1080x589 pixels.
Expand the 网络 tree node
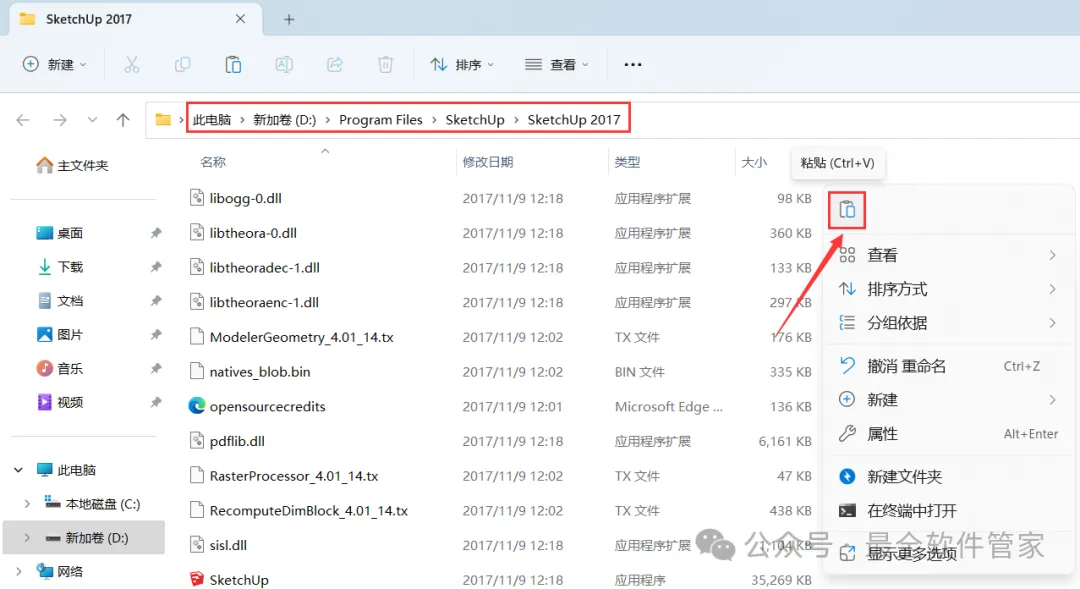click(x=18, y=572)
